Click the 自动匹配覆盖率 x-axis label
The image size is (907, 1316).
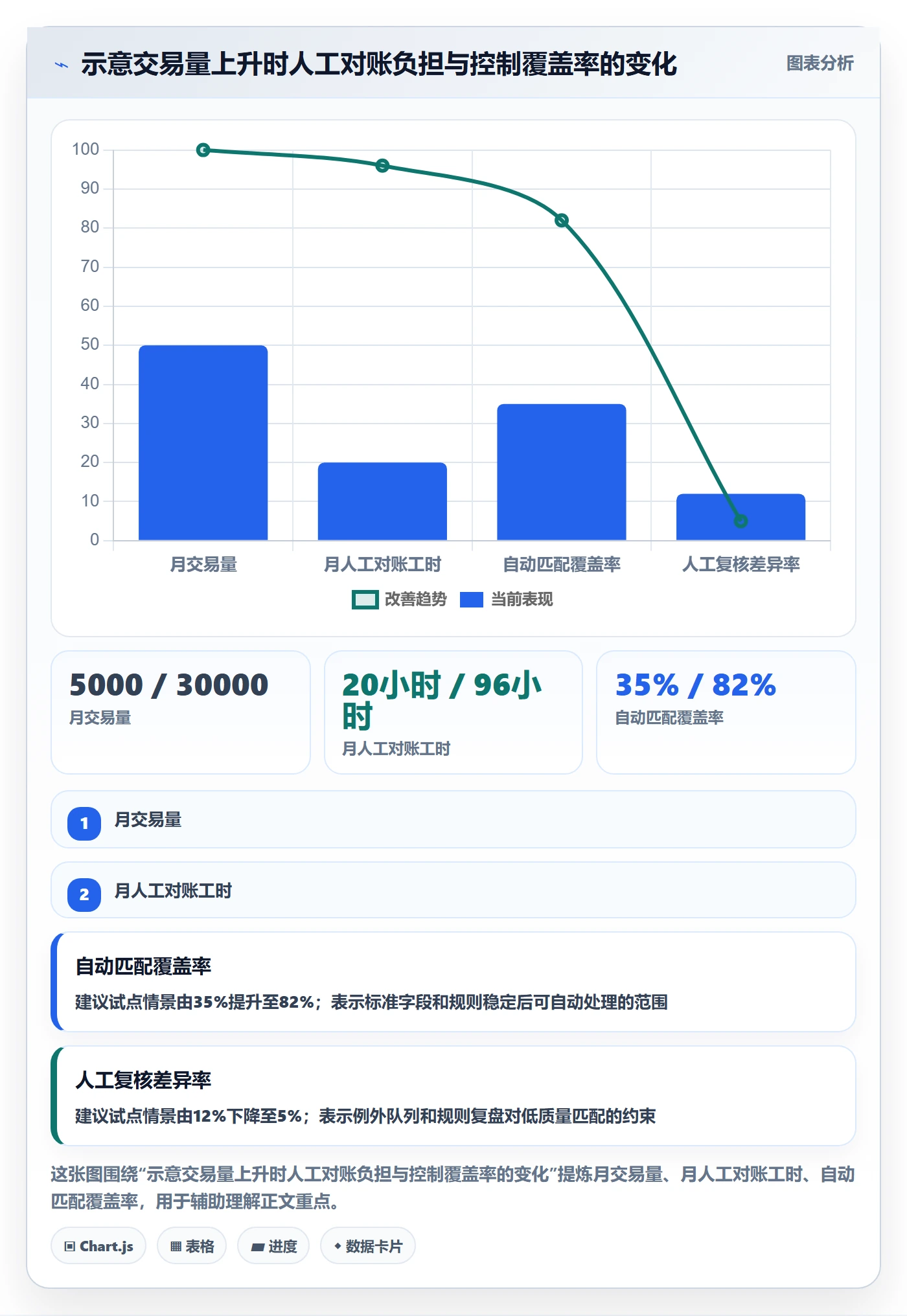[x=562, y=565]
